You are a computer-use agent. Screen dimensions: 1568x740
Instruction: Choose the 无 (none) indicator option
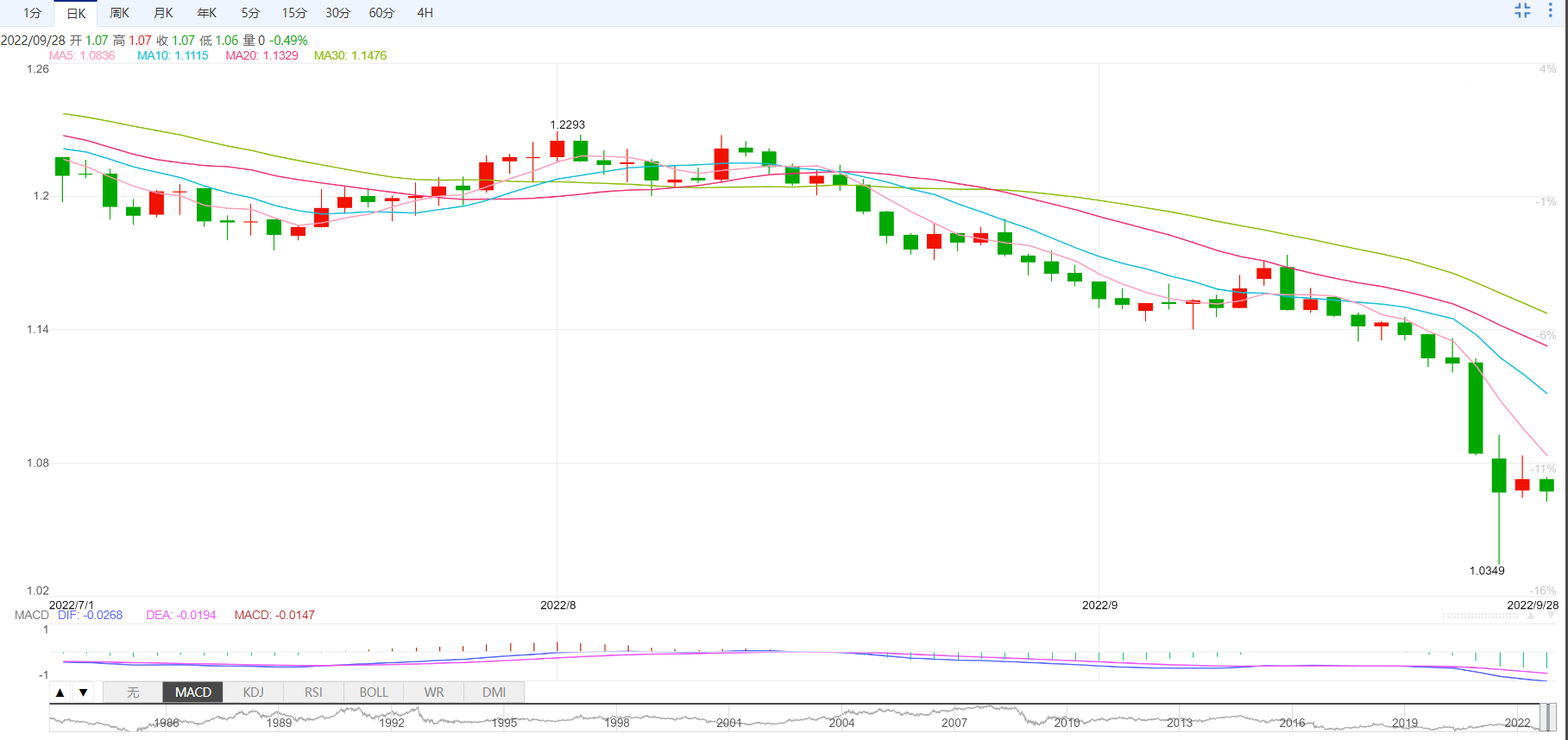[133, 693]
